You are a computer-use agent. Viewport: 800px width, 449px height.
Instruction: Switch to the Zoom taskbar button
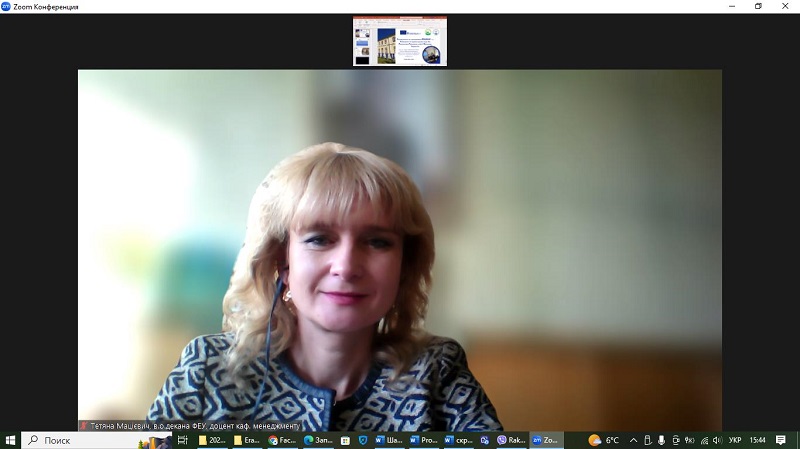[x=547, y=440]
